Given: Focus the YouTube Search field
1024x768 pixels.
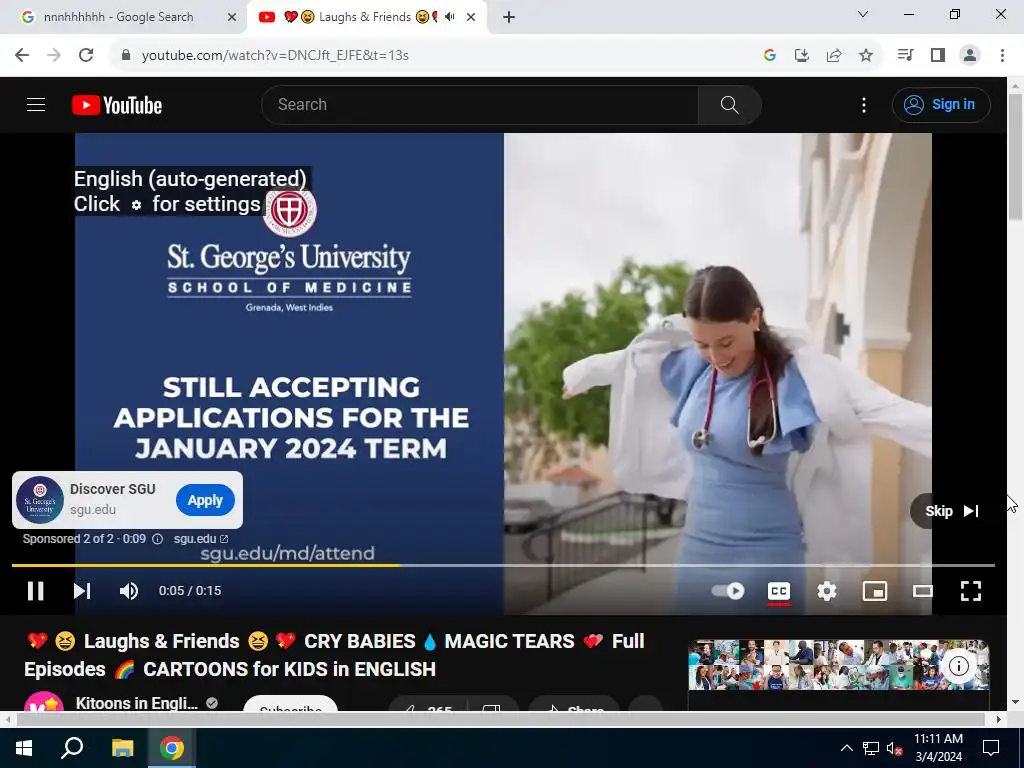Looking at the screenshot, I should (480, 104).
